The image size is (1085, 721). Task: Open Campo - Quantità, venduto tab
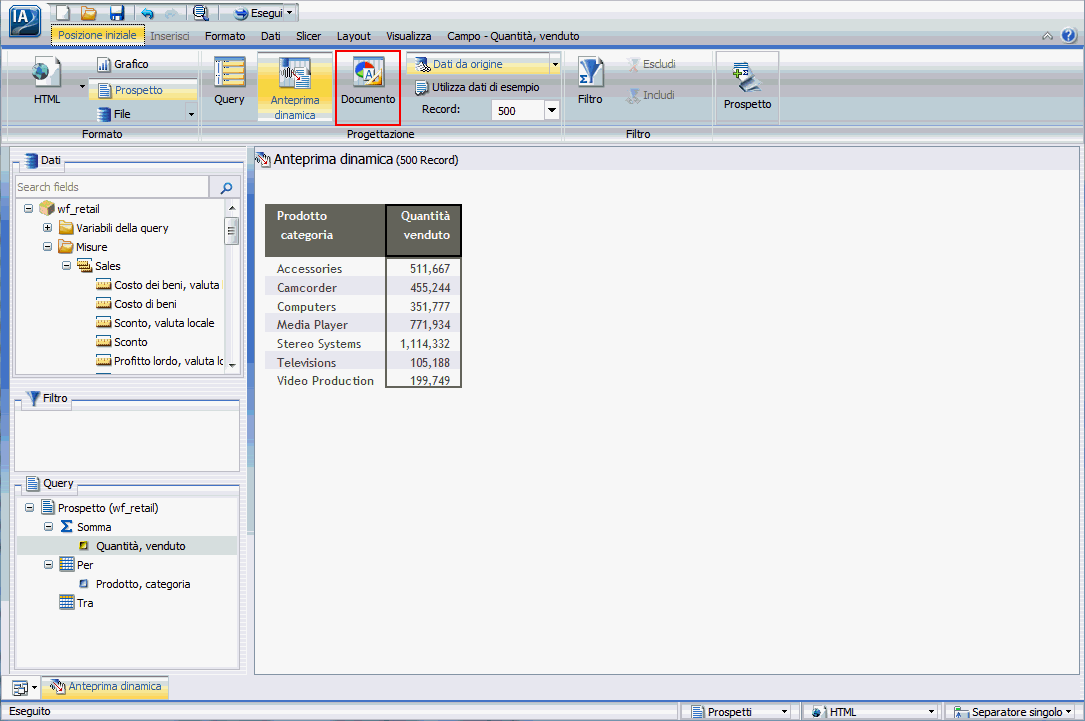coord(513,36)
